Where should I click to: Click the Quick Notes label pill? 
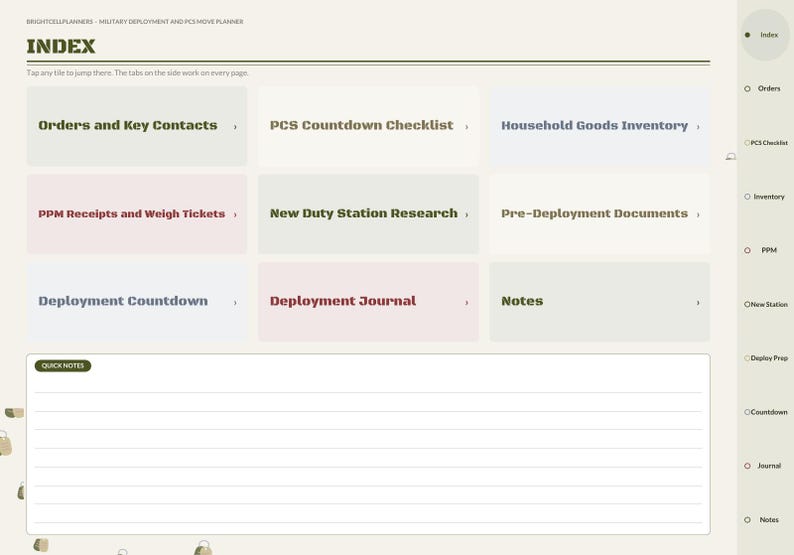click(x=63, y=366)
